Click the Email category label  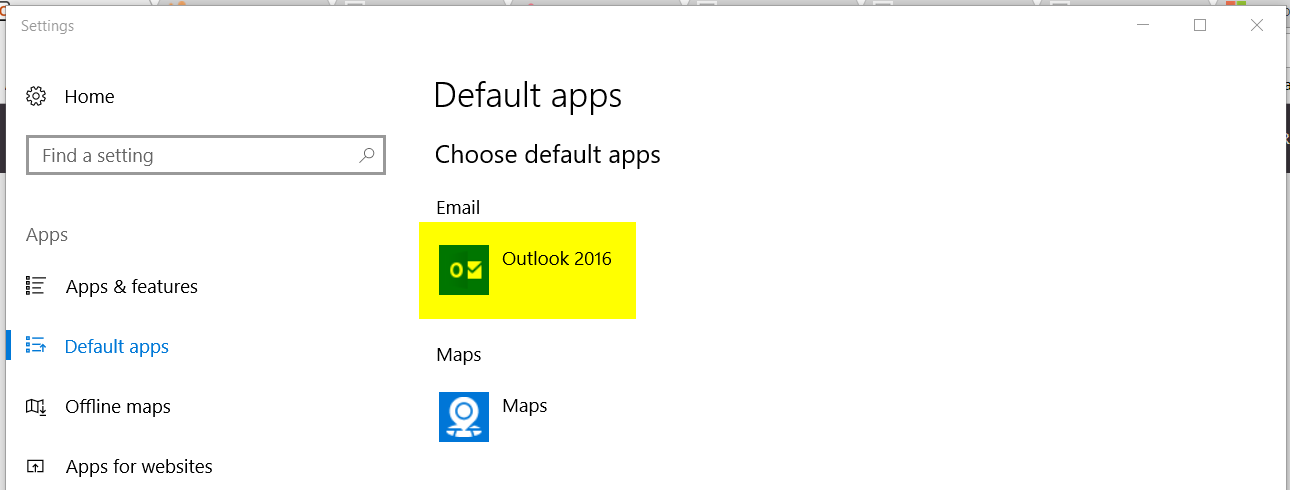(x=458, y=208)
